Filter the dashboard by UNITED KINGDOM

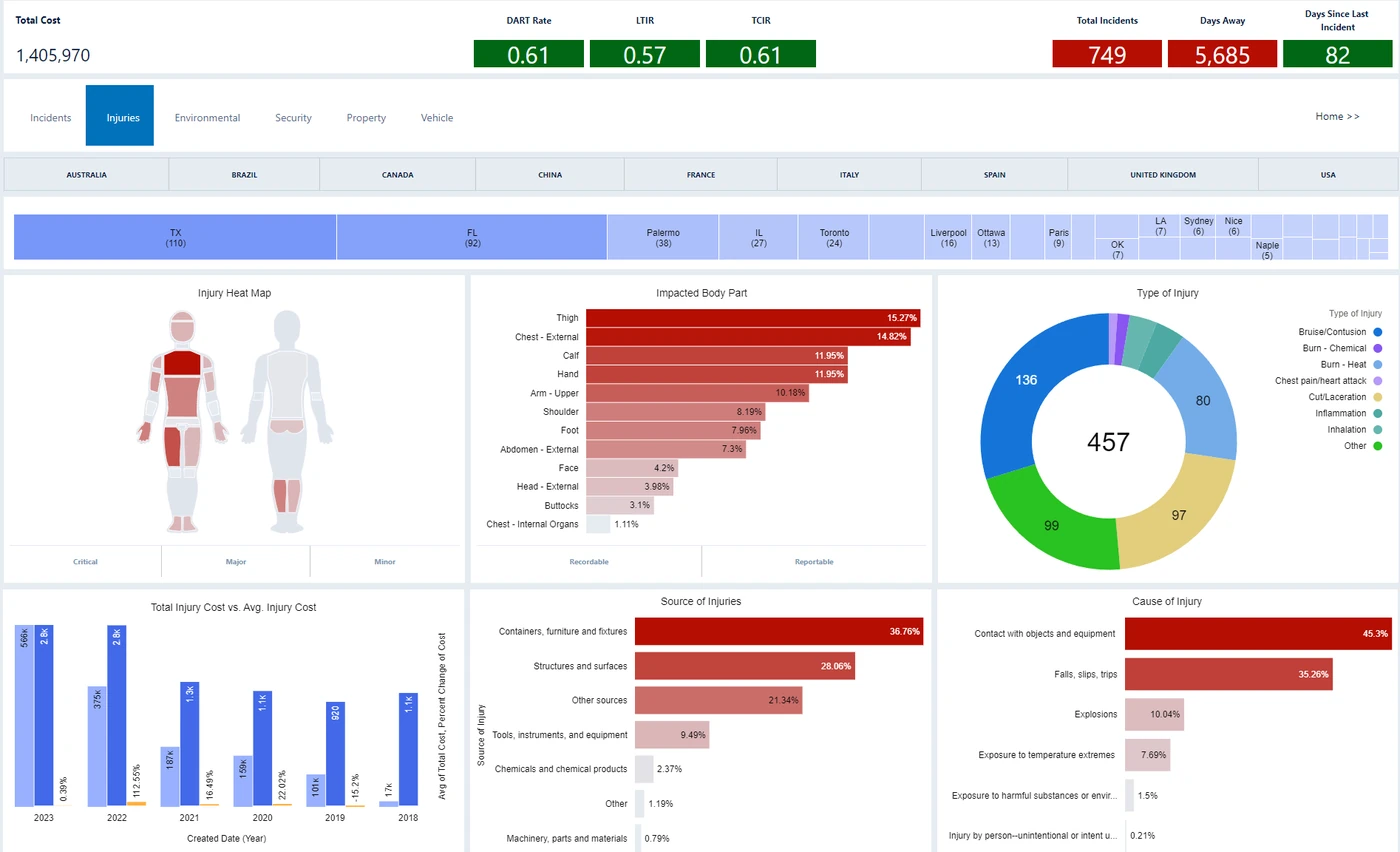[x=1163, y=174]
